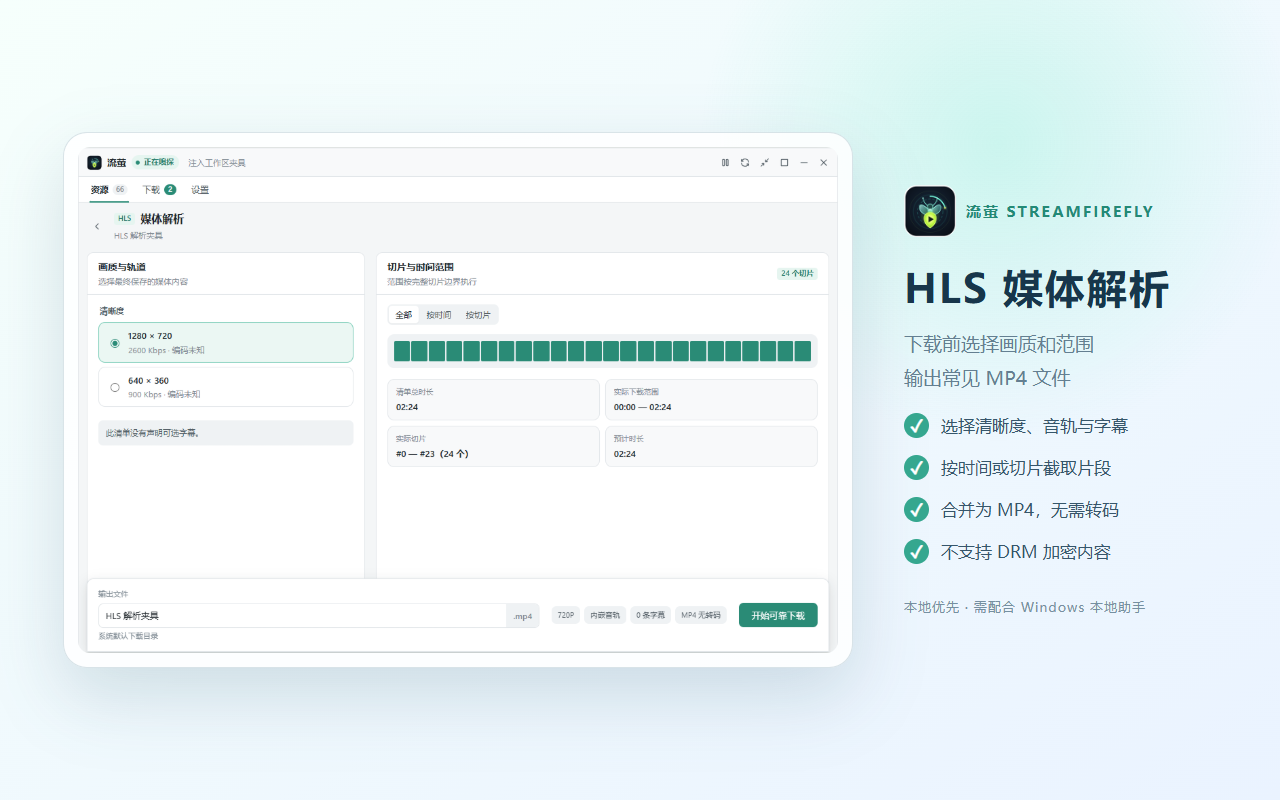Viewport: 1280px width, 800px height.
Task: Pause sniffing with the pause icon
Action: [x=725, y=162]
